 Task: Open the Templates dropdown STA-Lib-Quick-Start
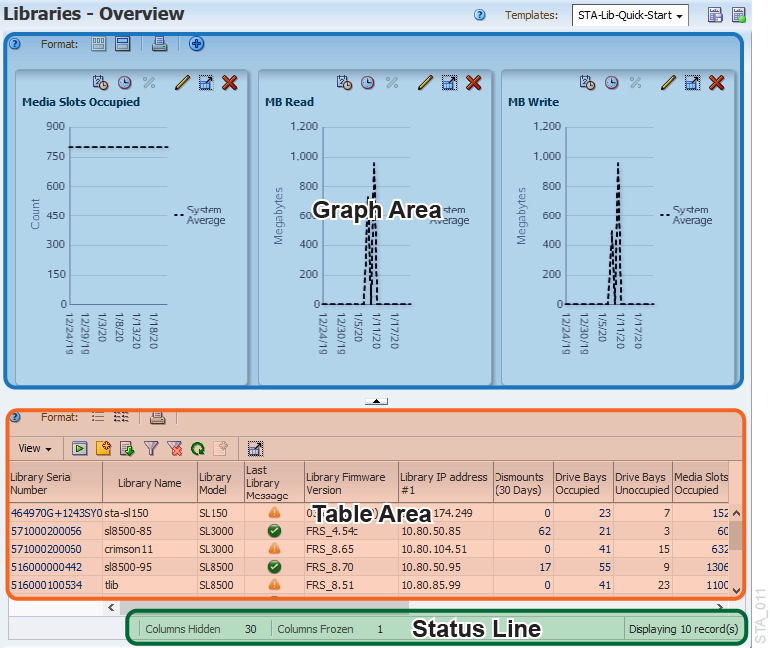tap(630, 15)
